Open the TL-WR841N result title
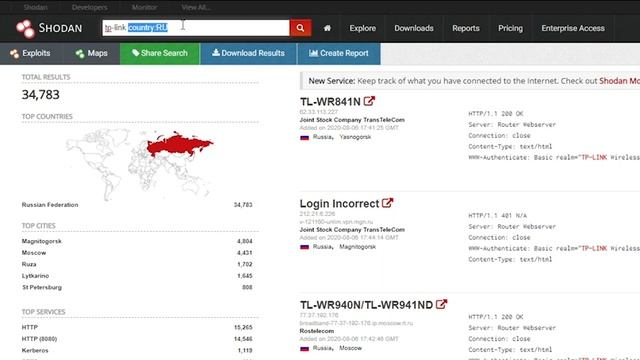The width and height of the screenshot is (640, 360). click(330, 102)
